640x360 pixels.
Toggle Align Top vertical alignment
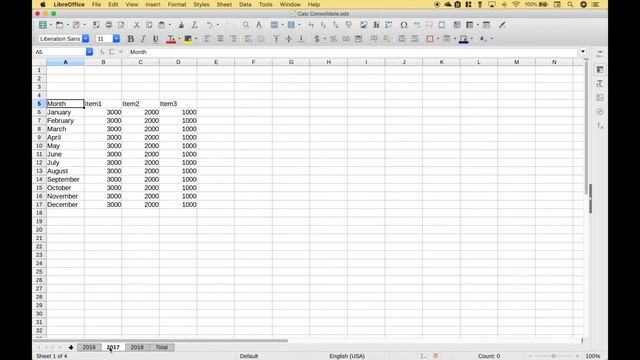(276, 39)
